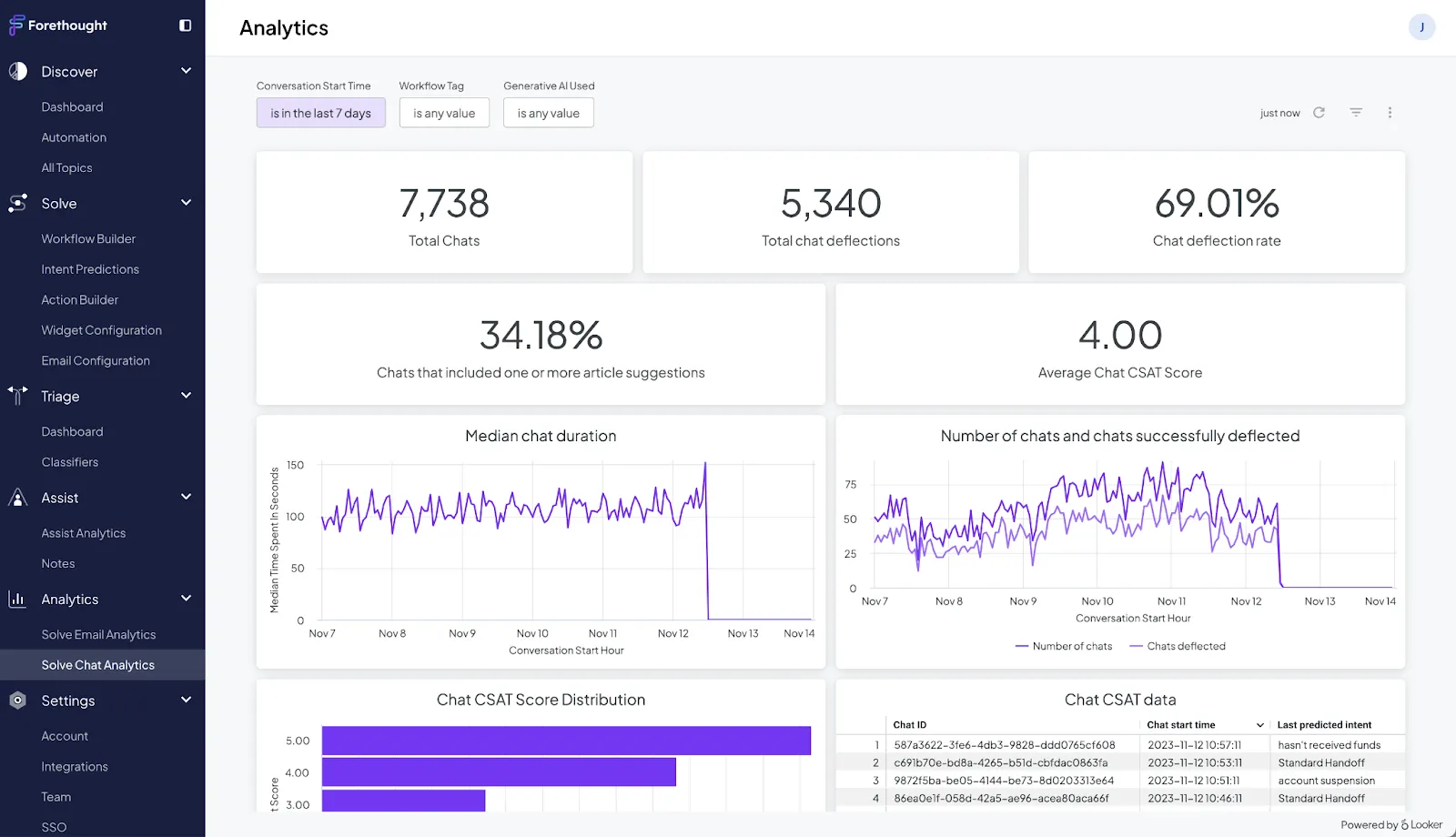
Task: Collapse the Assist section chevron
Action: pyautogui.click(x=187, y=497)
